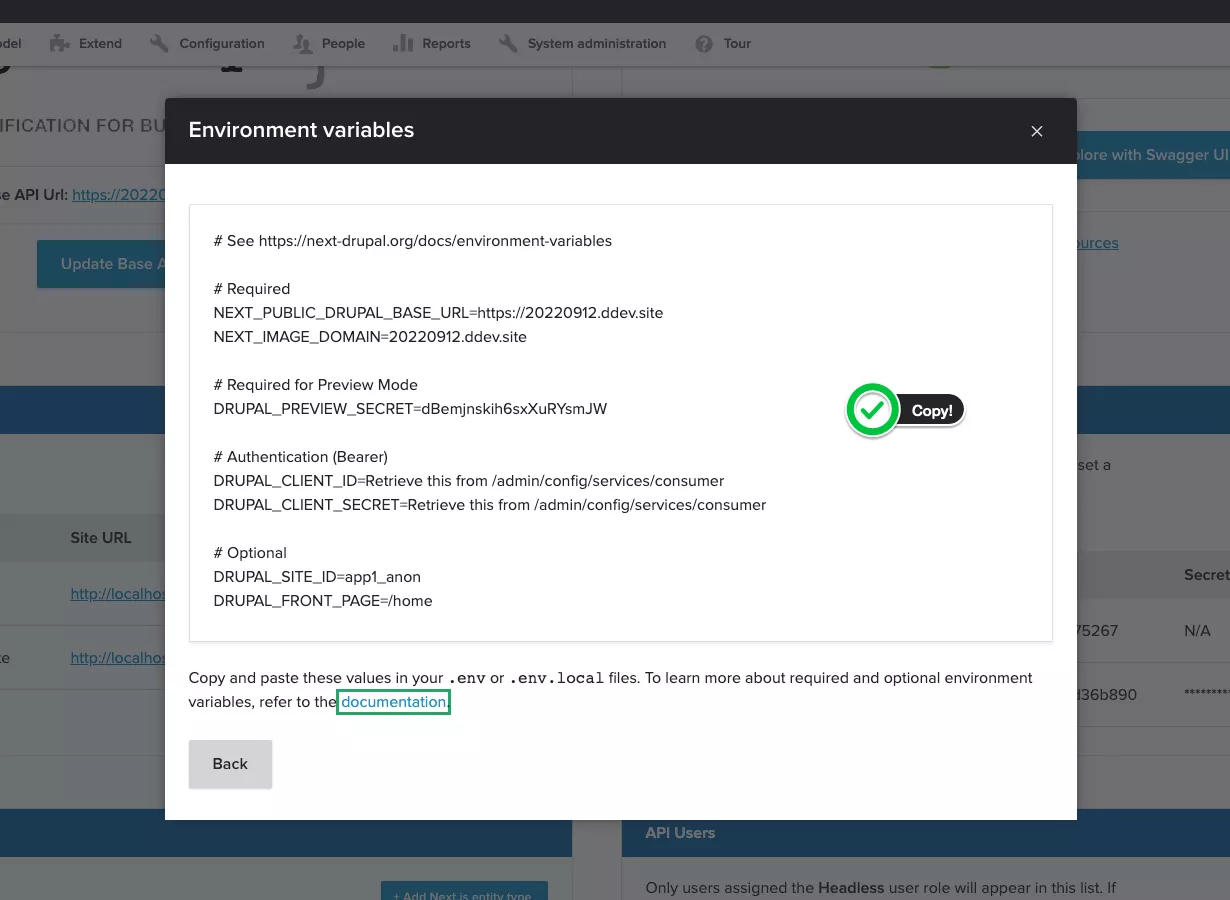The width and height of the screenshot is (1230, 900).
Task: Click the Configuration wrench icon
Action: (x=159, y=44)
